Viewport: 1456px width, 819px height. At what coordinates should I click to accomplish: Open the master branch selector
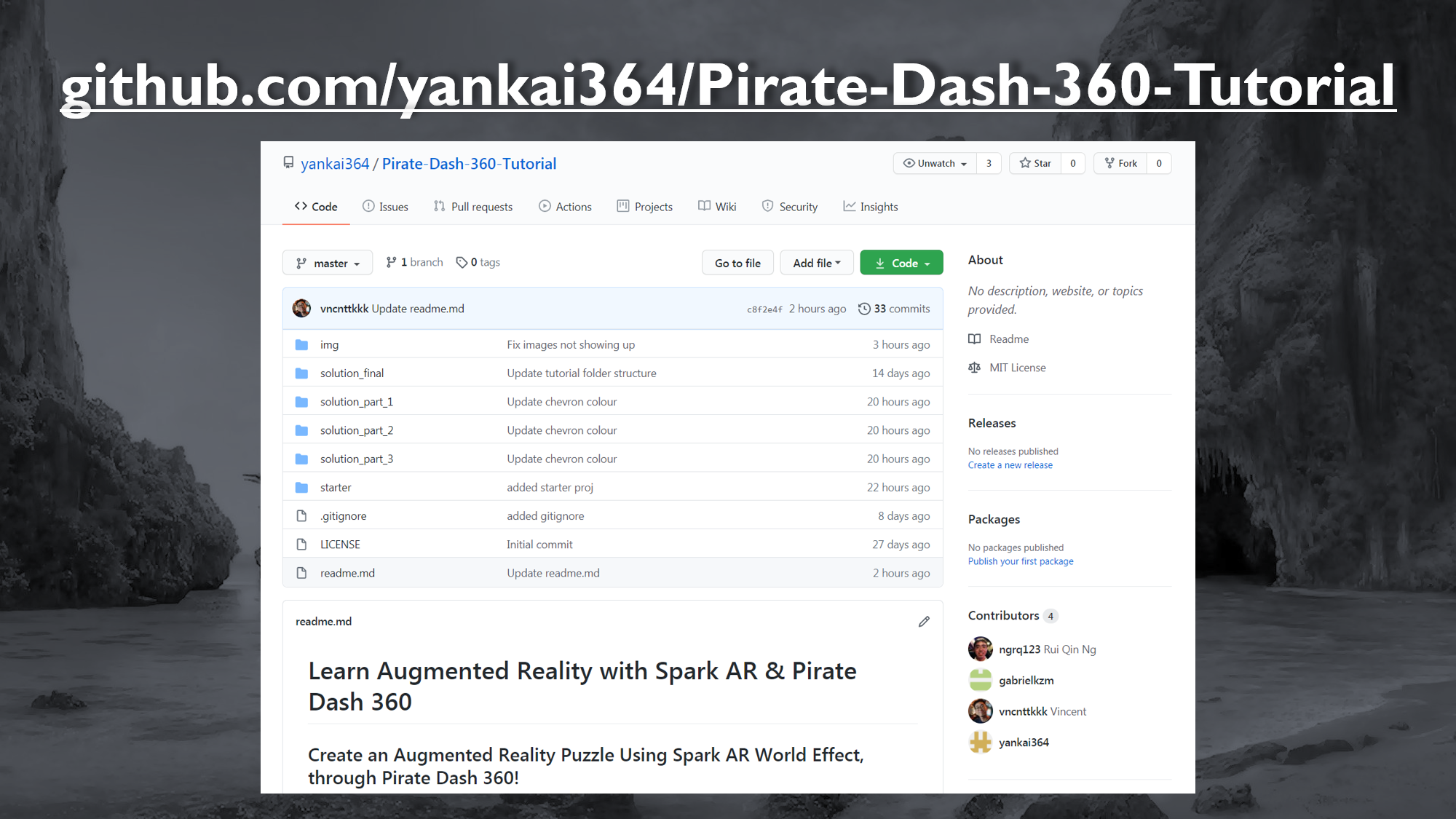coord(328,263)
